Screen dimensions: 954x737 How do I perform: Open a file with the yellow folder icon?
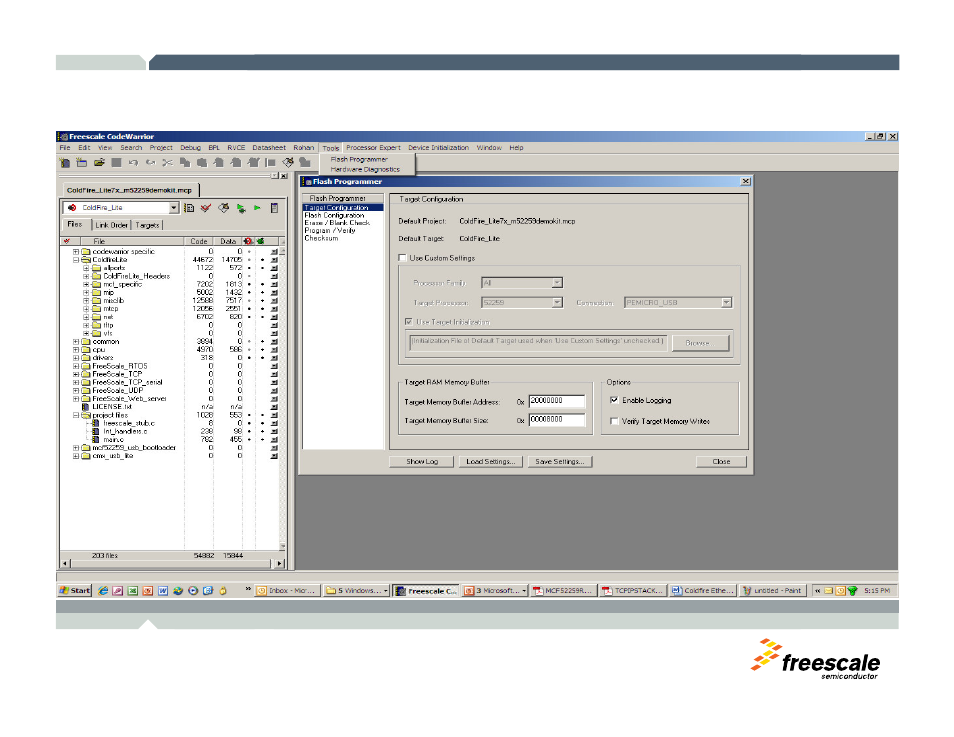pos(99,162)
